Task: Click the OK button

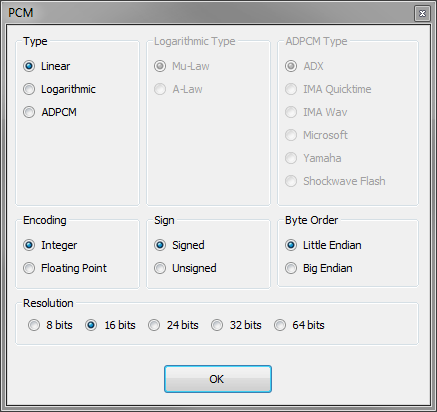Action: pyautogui.click(x=218, y=379)
